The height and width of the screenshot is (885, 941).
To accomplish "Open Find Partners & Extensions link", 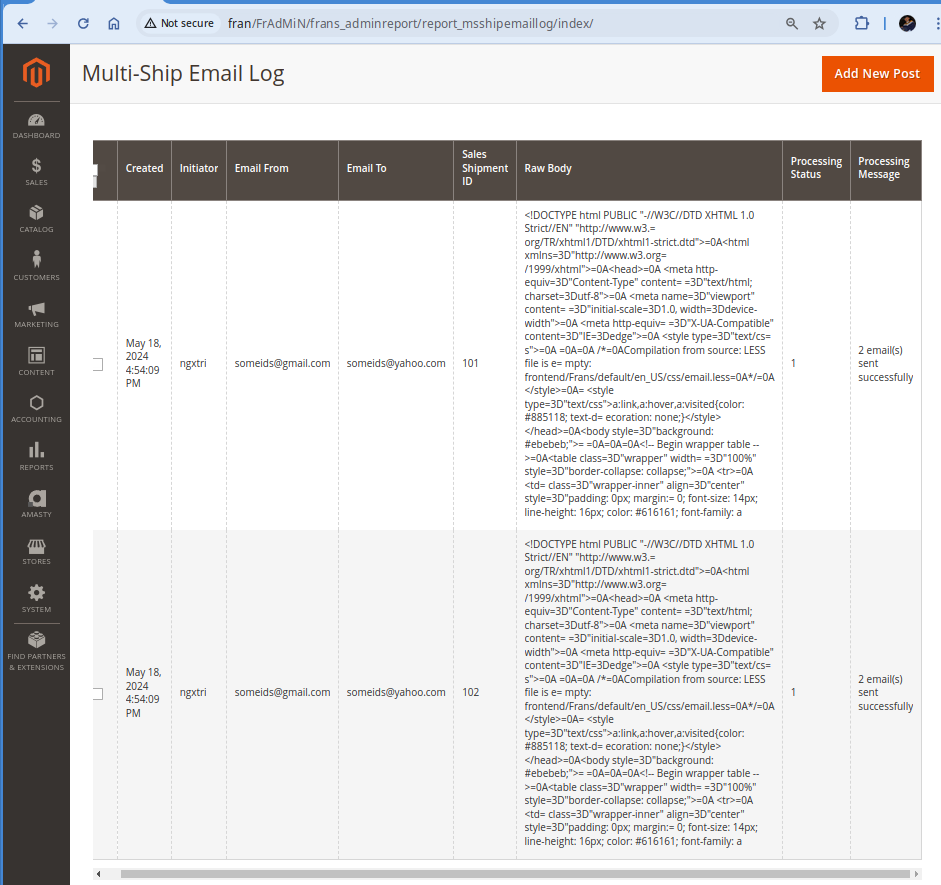I will (x=36, y=648).
